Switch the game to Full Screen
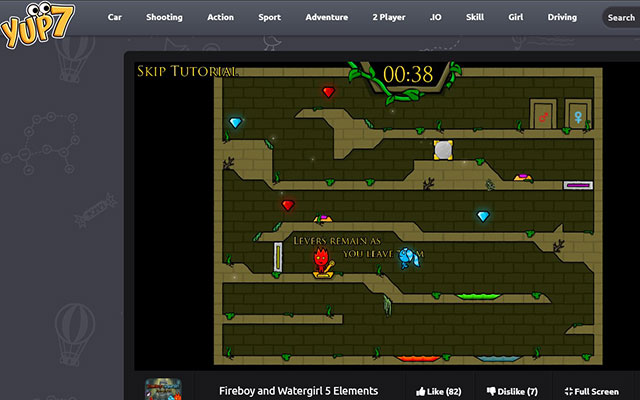640x400 pixels. click(x=591, y=391)
